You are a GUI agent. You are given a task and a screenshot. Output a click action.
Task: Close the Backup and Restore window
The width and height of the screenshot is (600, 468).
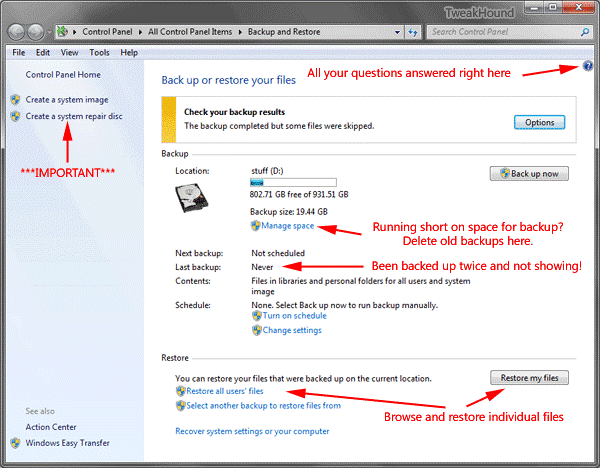tap(578, 7)
